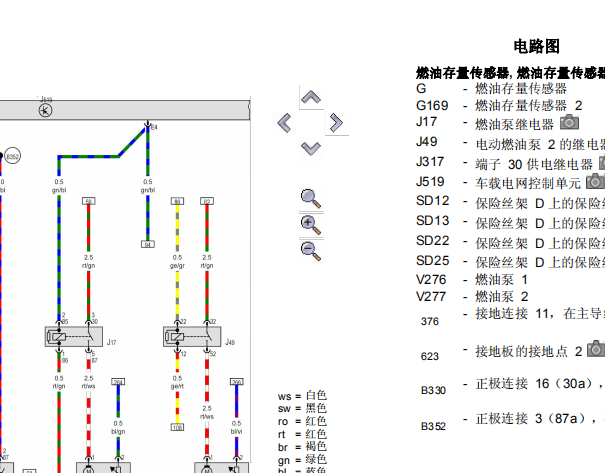The height and width of the screenshot is (473, 605).
Task: Click the pan up arrow
Action: click(311, 97)
